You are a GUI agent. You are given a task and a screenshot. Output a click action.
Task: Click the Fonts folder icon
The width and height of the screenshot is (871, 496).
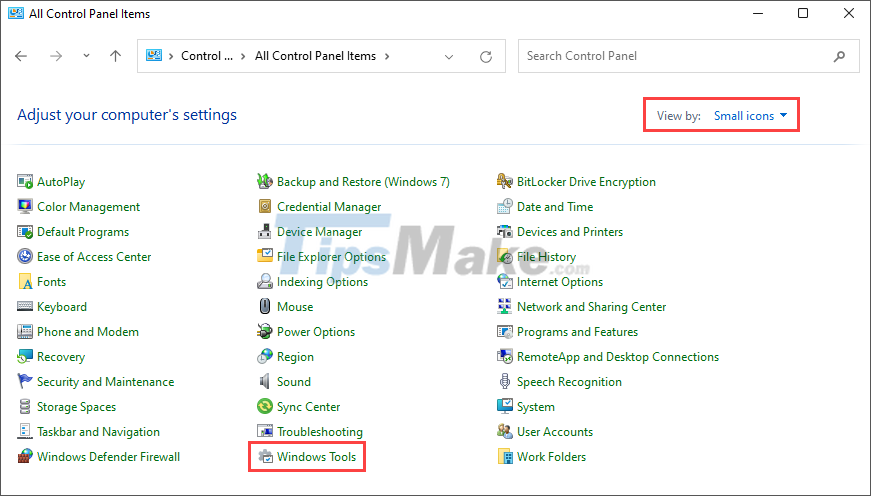click(x=25, y=282)
